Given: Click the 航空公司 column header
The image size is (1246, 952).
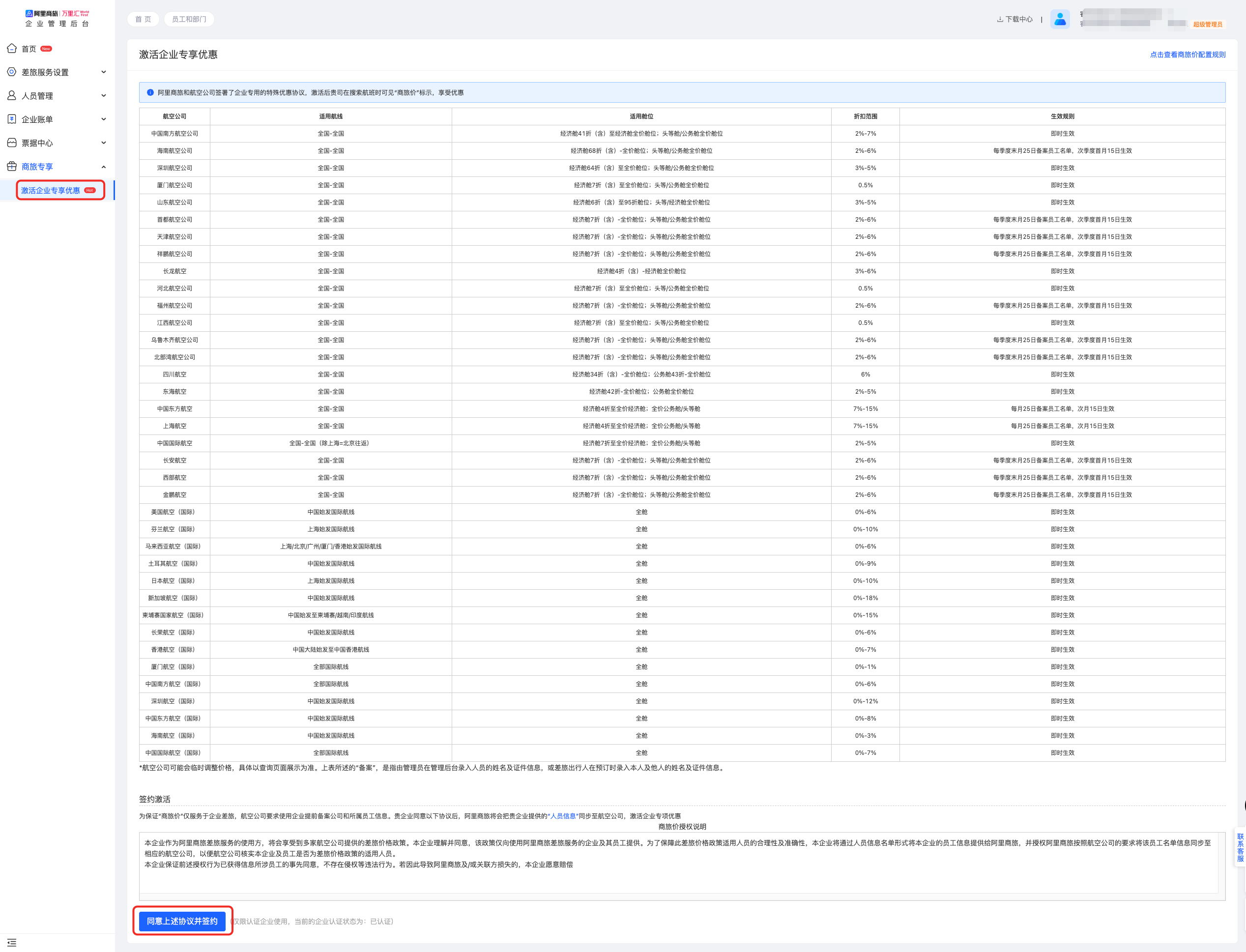Looking at the screenshot, I should 174,116.
